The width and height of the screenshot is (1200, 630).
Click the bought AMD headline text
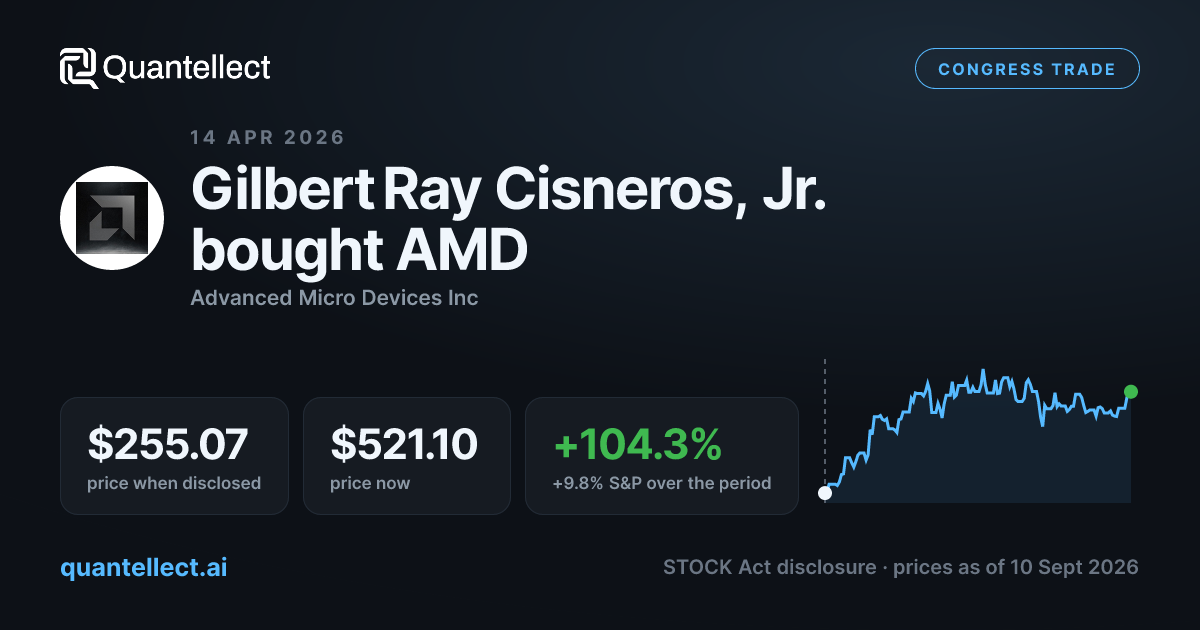[359, 252]
